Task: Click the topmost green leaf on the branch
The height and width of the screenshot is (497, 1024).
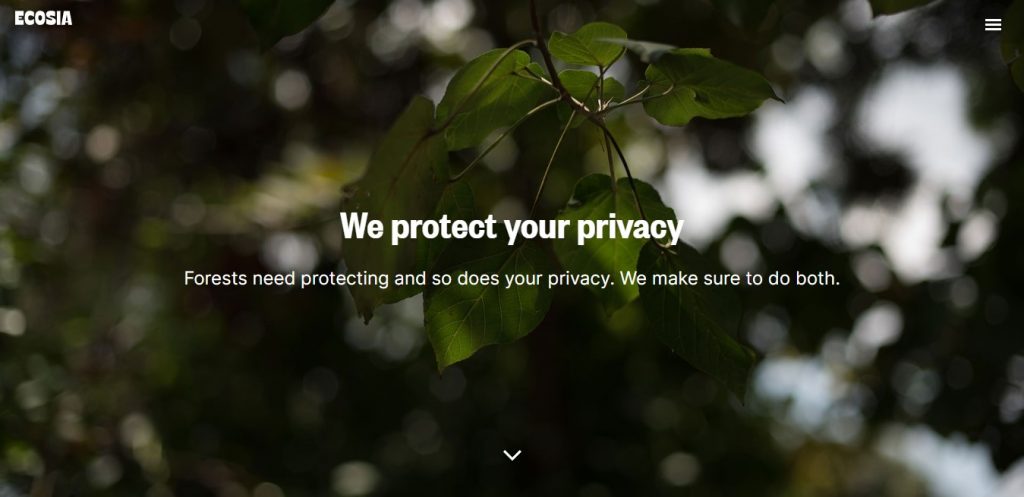Action: pos(588,44)
